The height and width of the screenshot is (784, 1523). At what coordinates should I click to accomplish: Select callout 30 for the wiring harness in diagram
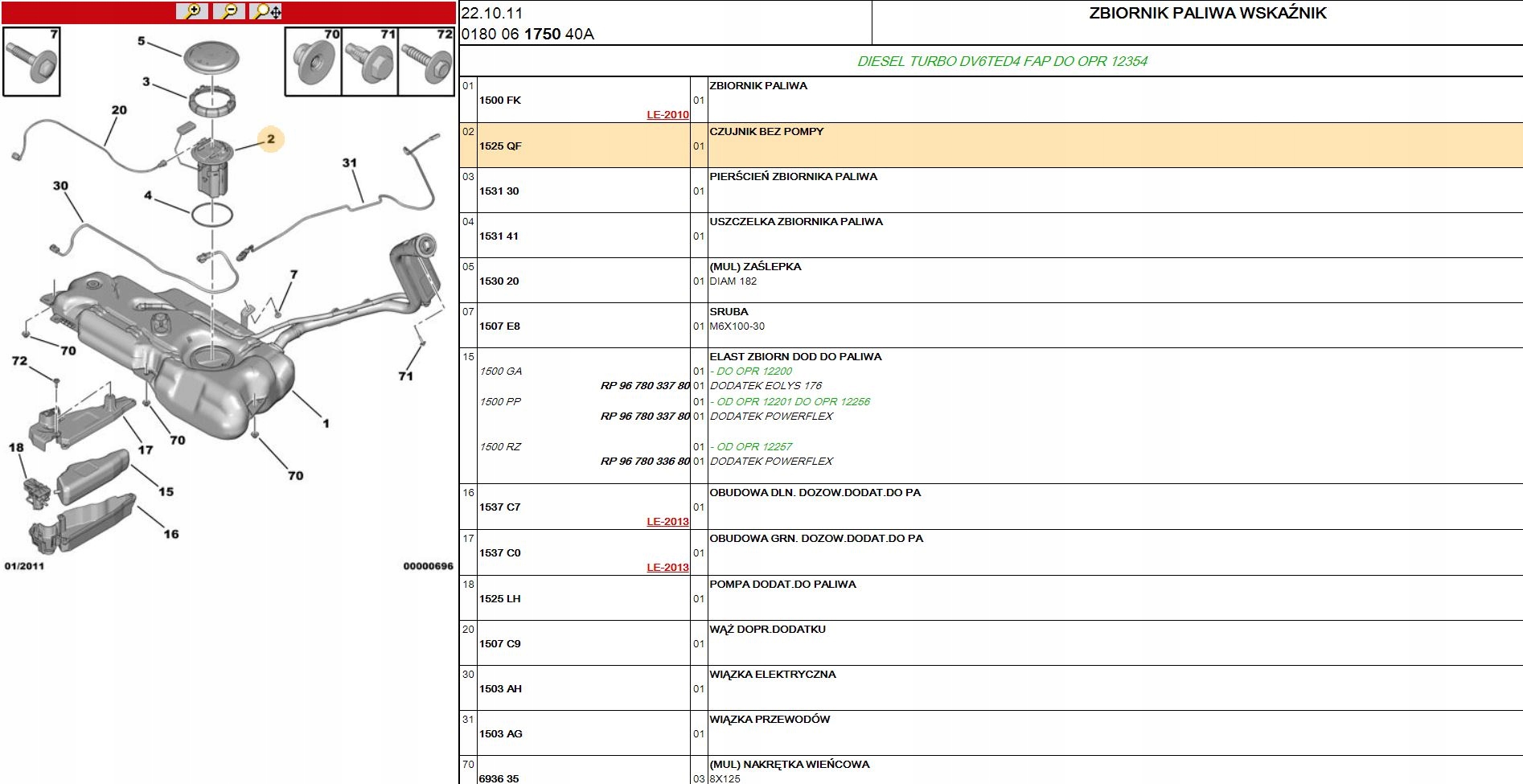(x=60, y=186)
